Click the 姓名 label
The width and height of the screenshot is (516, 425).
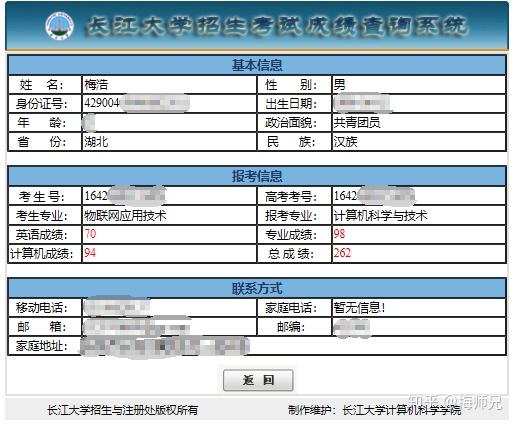[x=41, y=84]
